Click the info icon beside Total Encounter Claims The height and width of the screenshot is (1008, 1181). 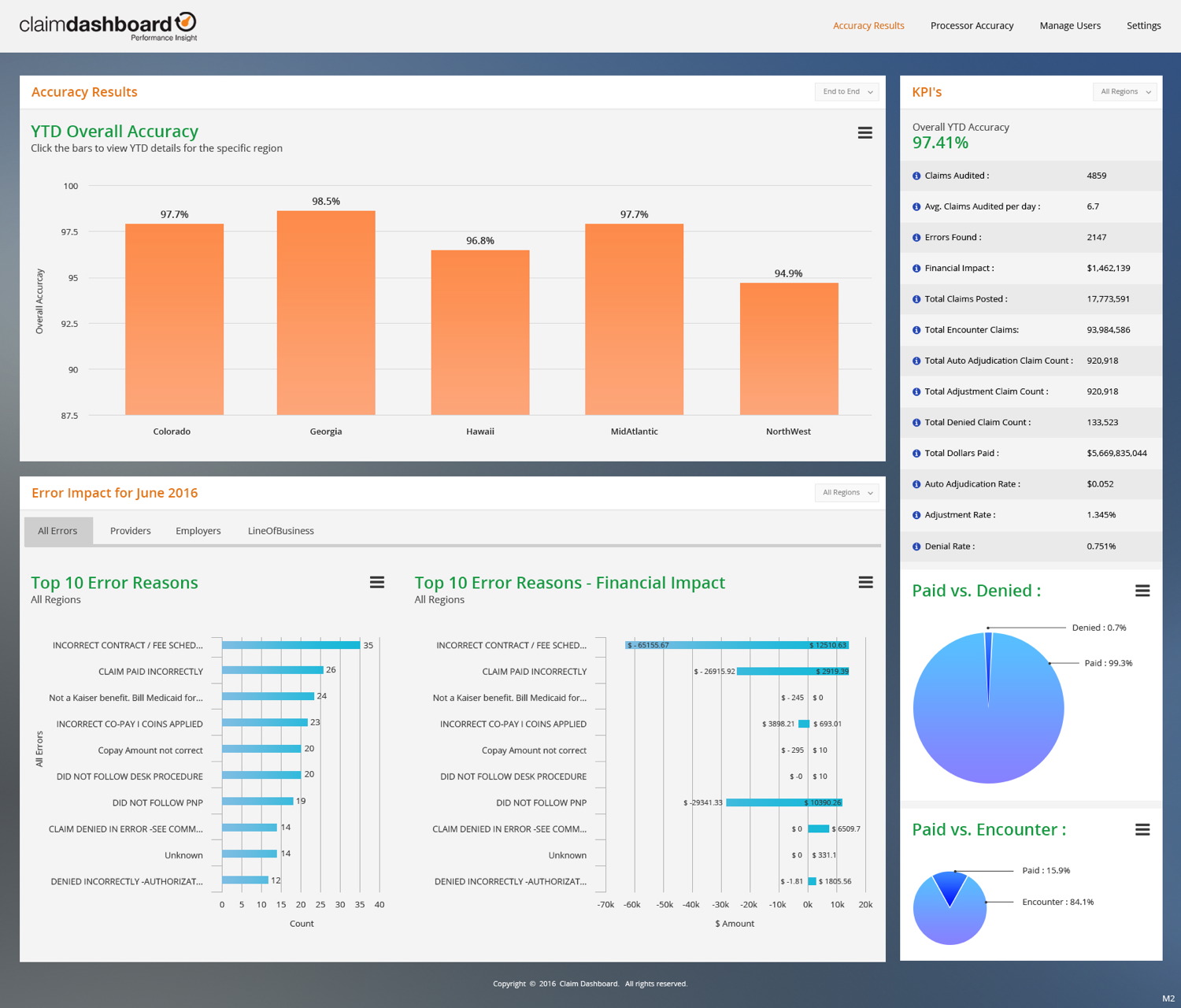coord(916,330)
